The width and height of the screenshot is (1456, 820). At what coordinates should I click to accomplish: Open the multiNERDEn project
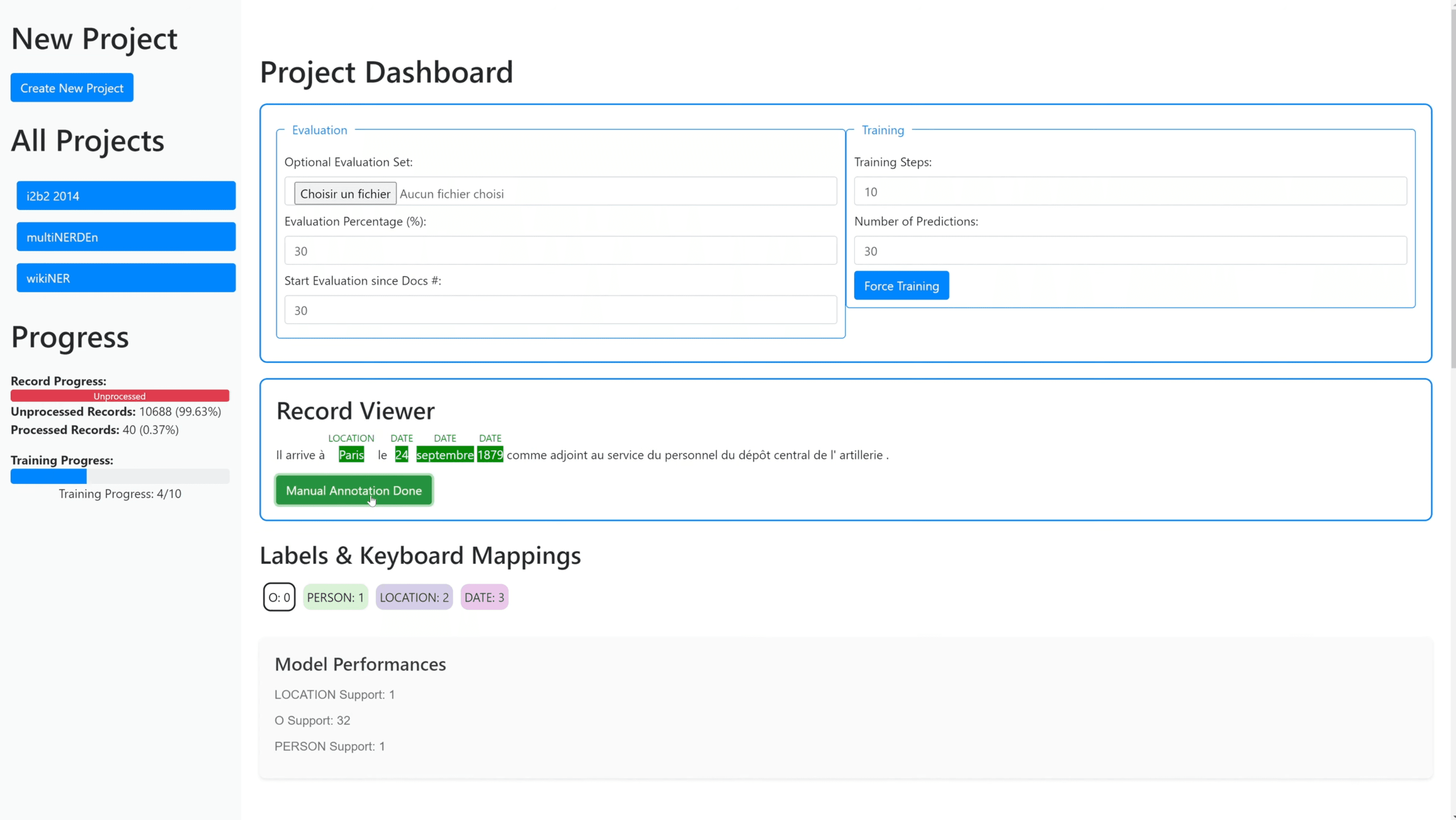[126, 237]
